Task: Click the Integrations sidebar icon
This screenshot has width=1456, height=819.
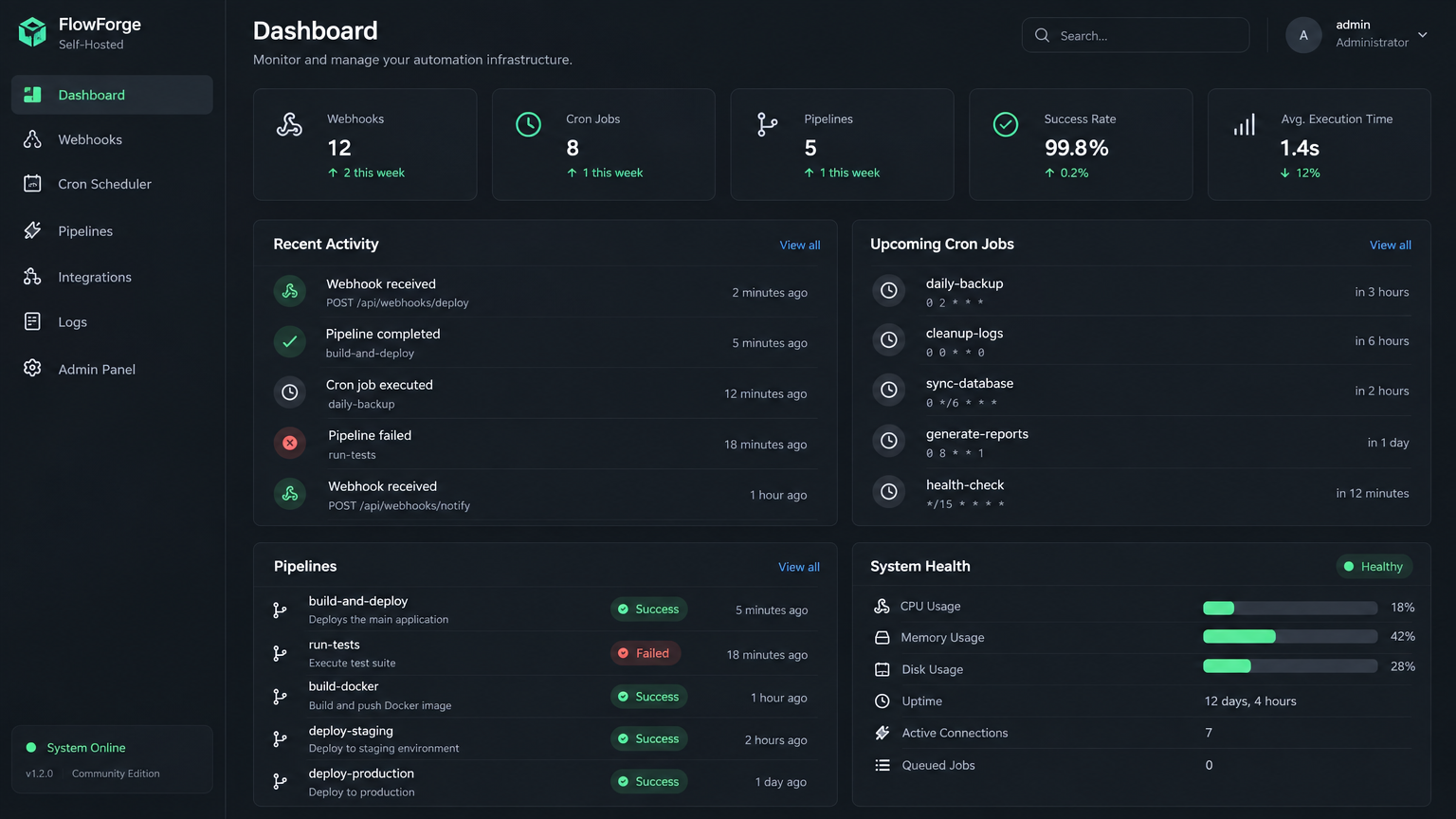Action: [32, 276]
